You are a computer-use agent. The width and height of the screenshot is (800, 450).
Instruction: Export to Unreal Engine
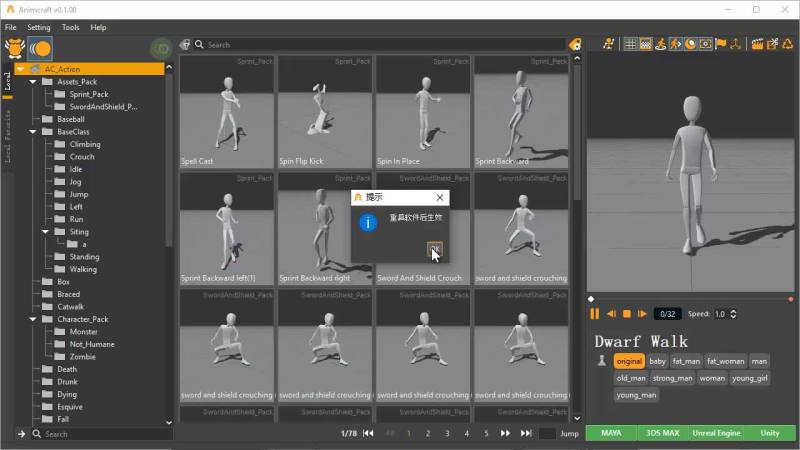716,433
